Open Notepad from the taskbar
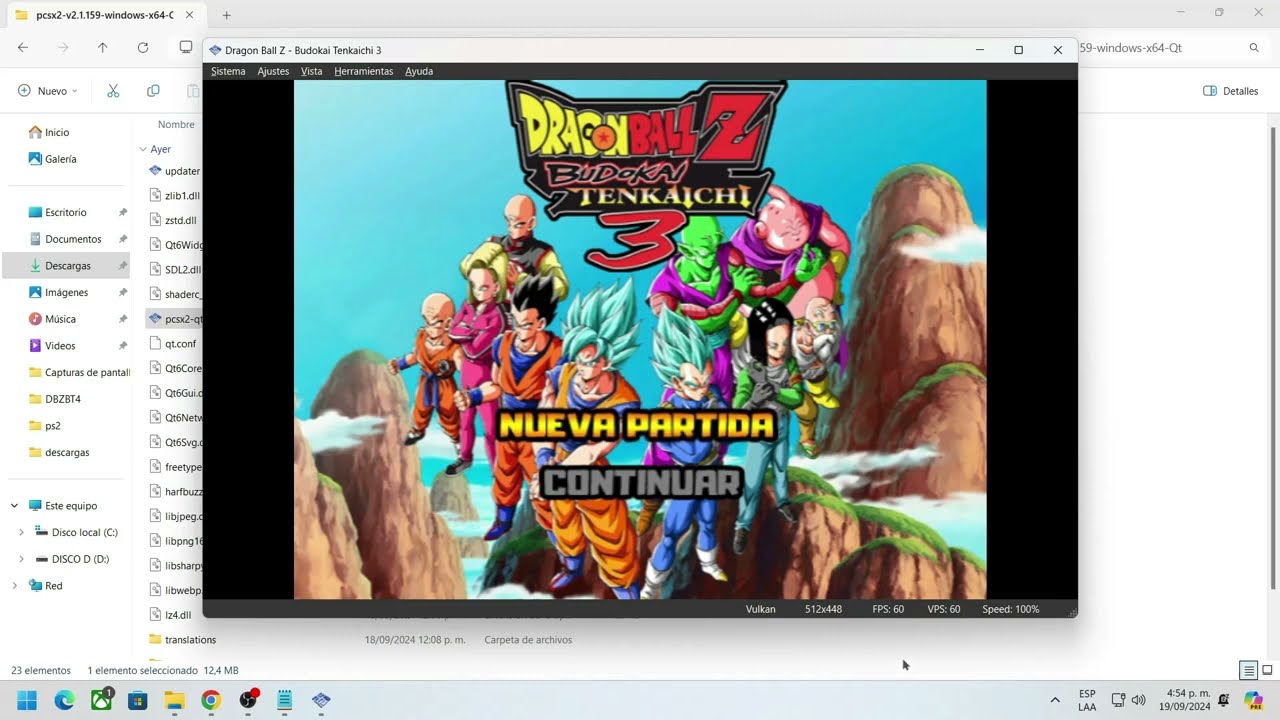The image size is (1280, 720). [x=284, y=700]
